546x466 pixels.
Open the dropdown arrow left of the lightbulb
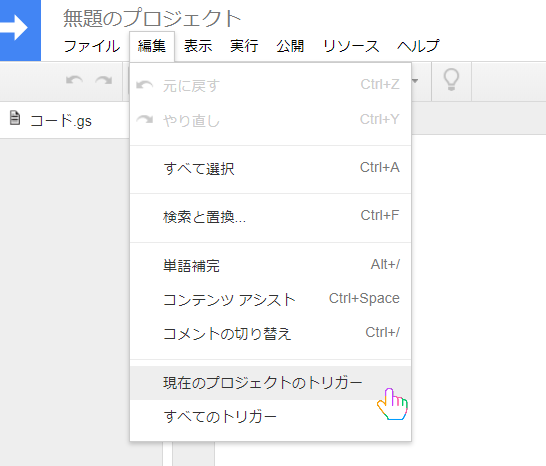coord(415,81)
